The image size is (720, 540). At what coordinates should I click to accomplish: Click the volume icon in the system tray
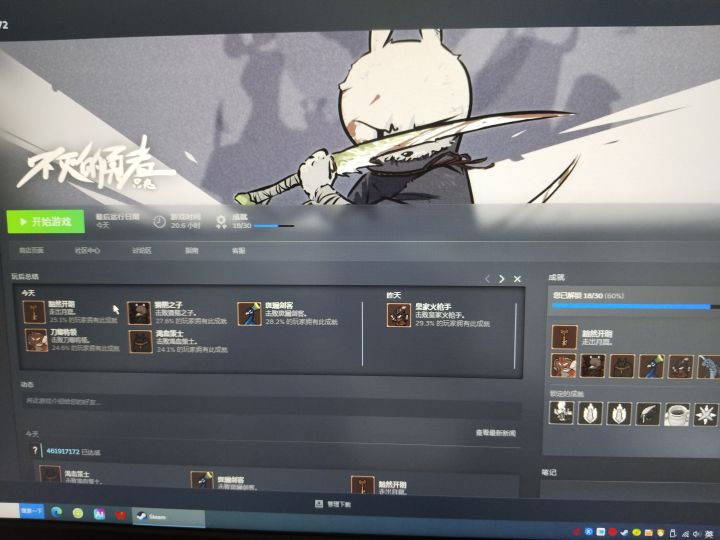click(697, 534)
